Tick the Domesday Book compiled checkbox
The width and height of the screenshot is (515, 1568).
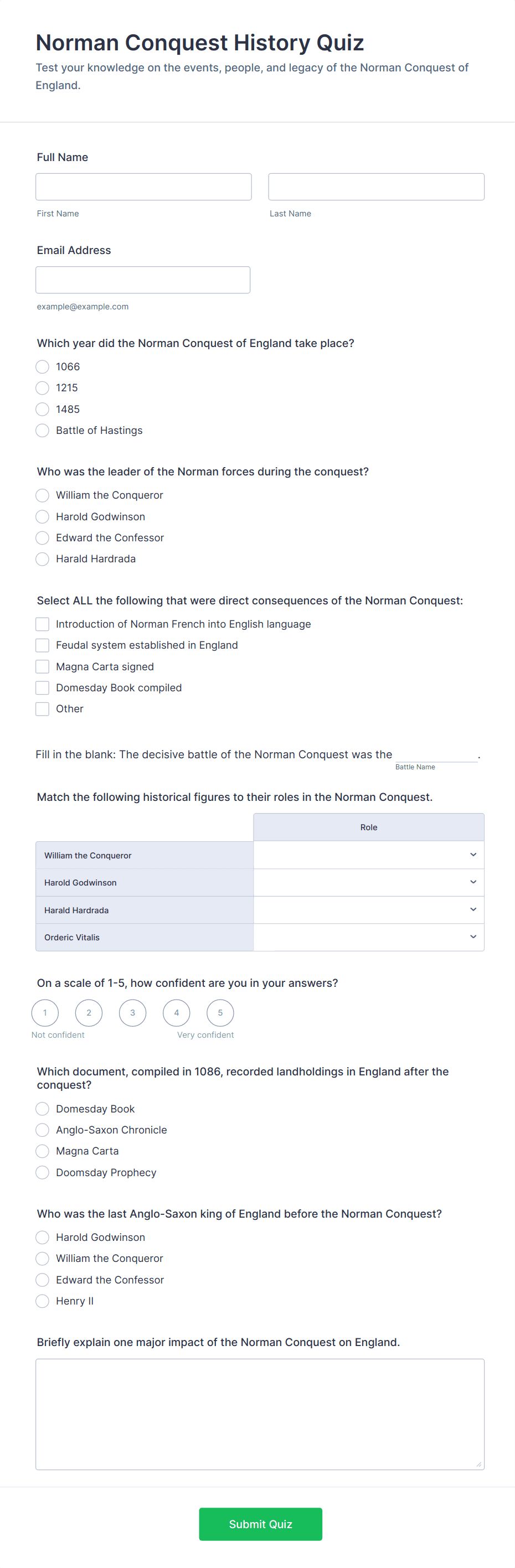[42, 688]
